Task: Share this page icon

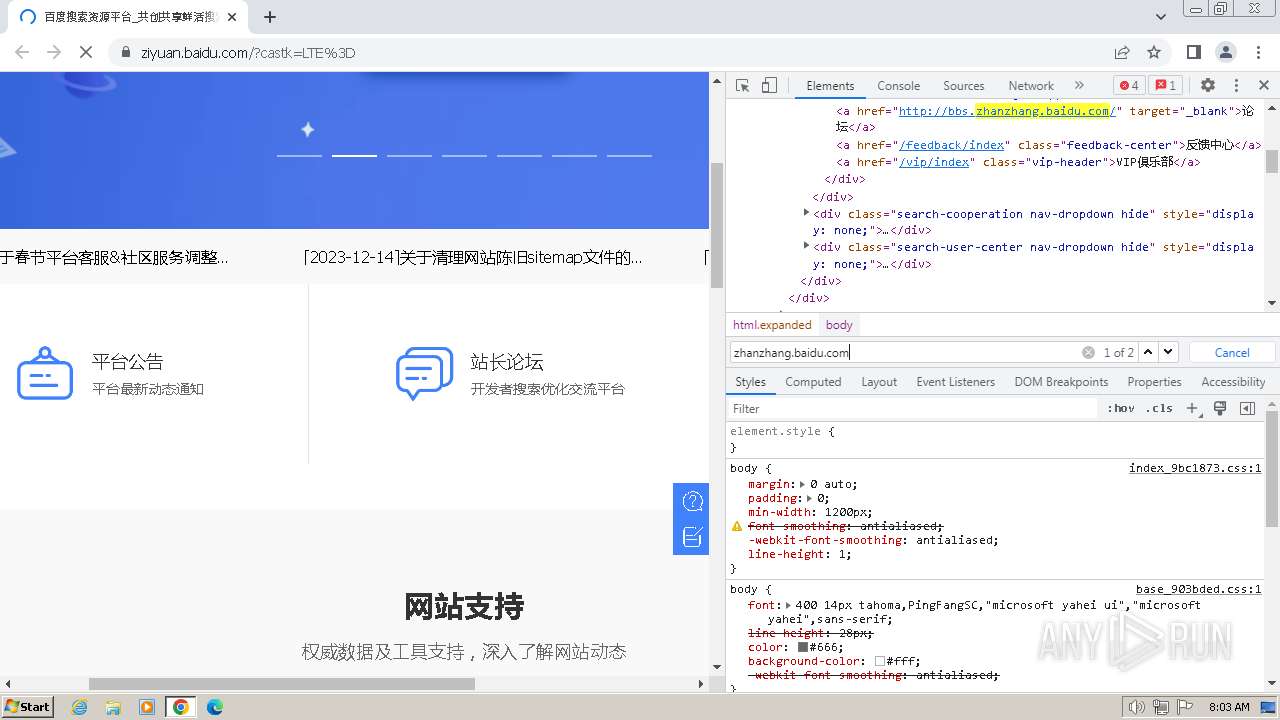Action: [x=1122, y=52]
